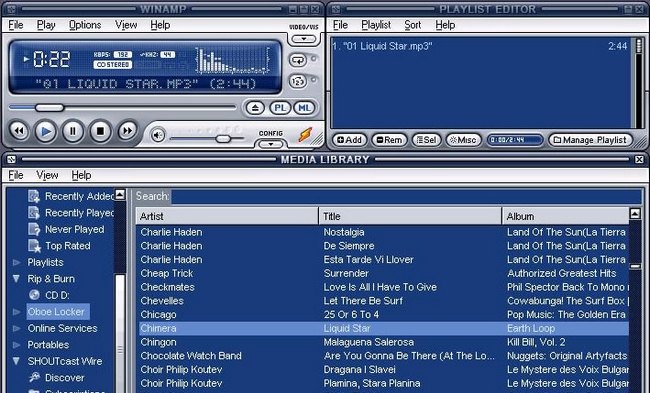The width and height of the screenshot is (650, 393).
Task: Toggle the shuffle button
Action: pos(298,81)
